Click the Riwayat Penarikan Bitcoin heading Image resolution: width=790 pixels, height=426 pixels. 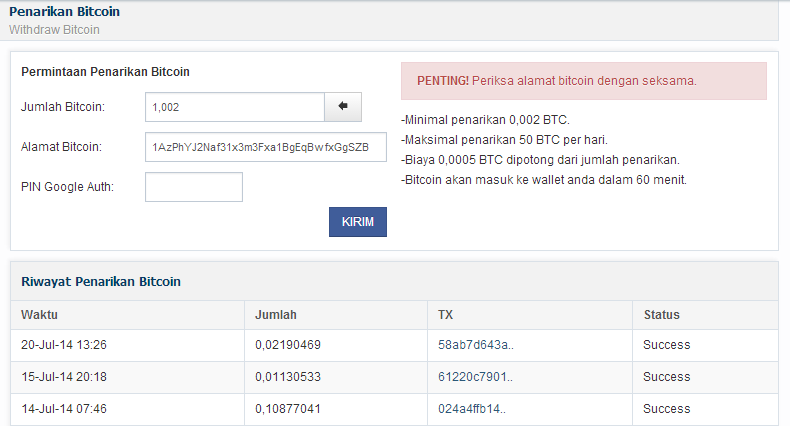point(101,281)
